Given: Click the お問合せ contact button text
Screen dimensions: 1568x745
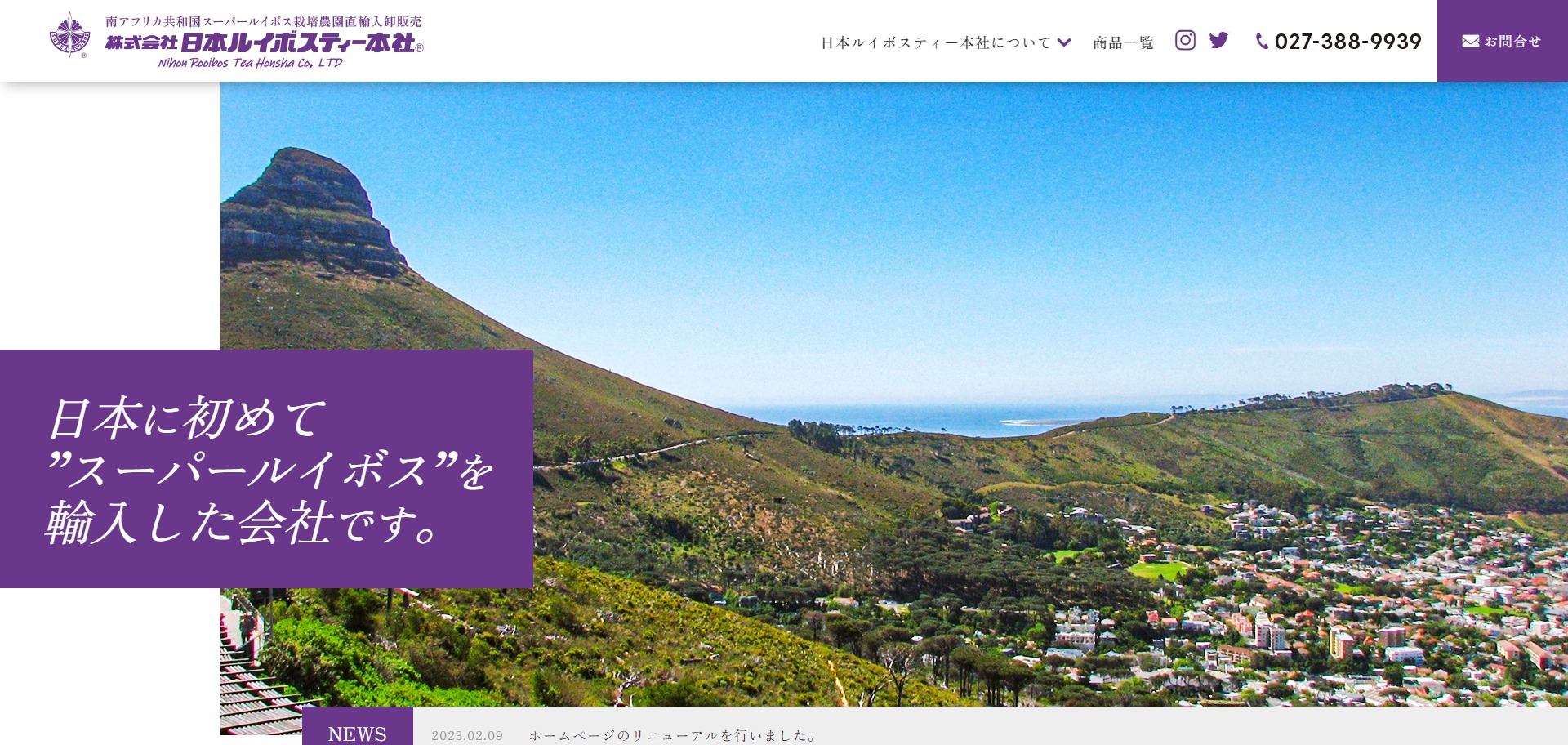Looking at the screenshot, I should point(1512,41).
